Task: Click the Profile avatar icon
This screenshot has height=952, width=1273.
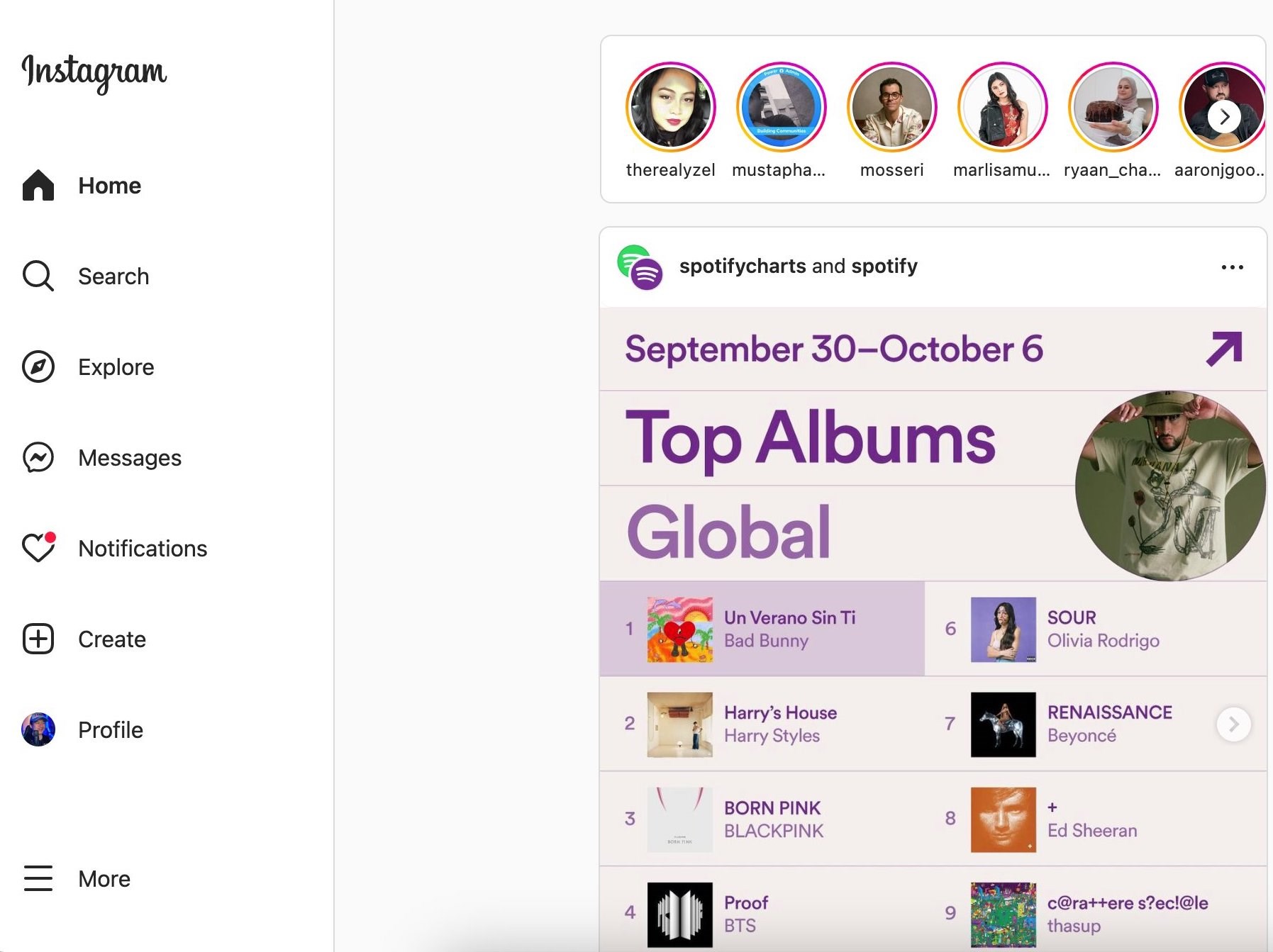Action: coord(38,730)
